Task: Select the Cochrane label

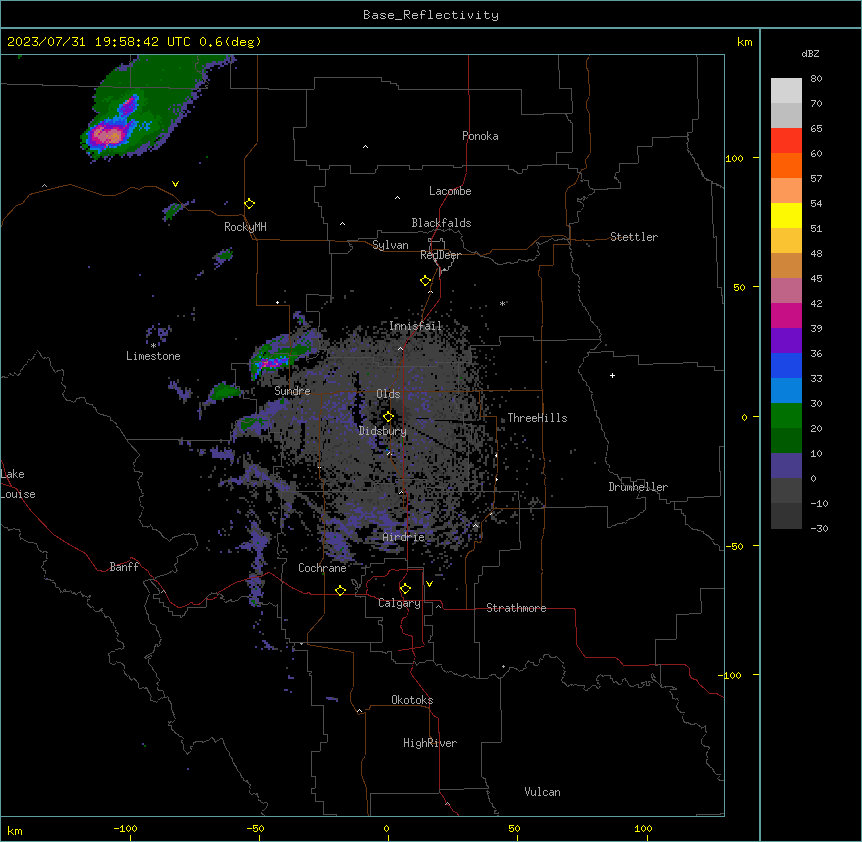Action: click(x=322, y=568)
